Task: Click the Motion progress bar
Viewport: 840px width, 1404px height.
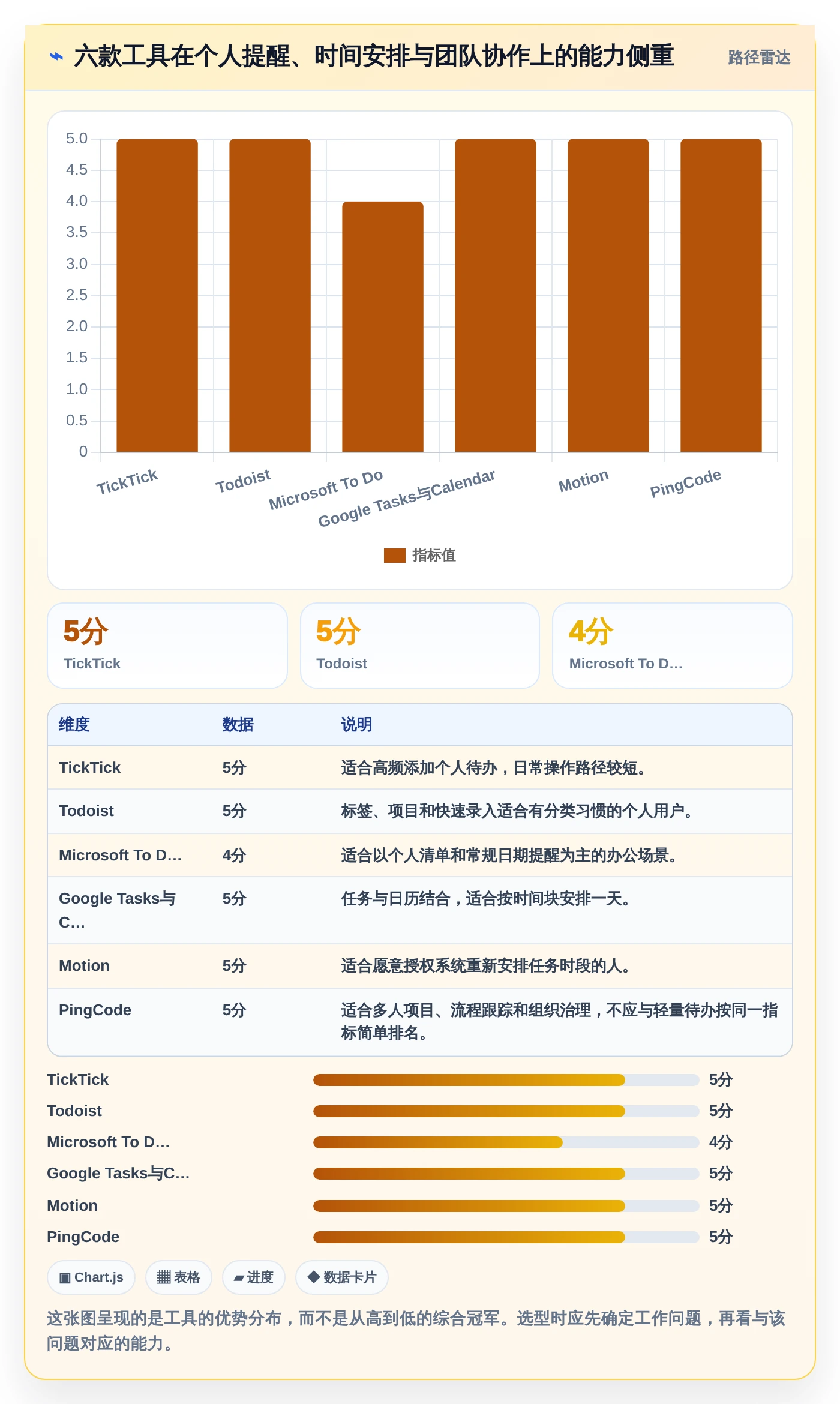Action: 506,1206
